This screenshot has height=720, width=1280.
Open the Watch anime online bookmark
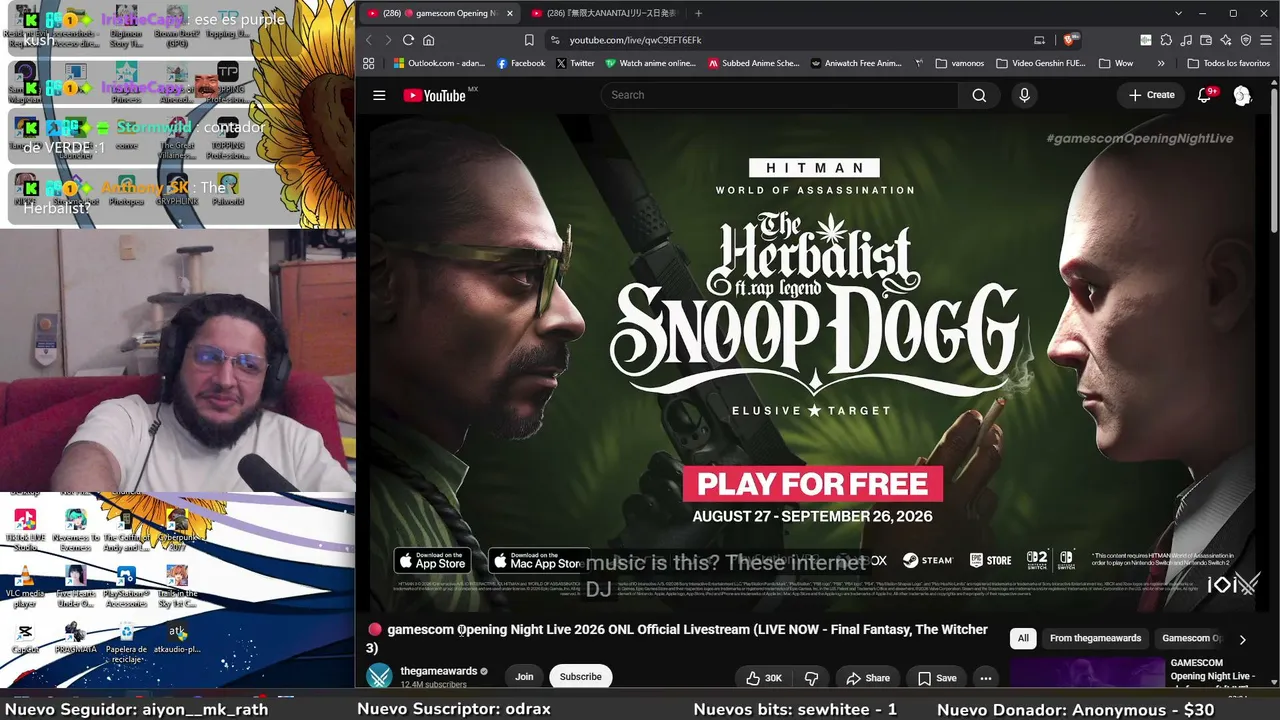[650, 63]
